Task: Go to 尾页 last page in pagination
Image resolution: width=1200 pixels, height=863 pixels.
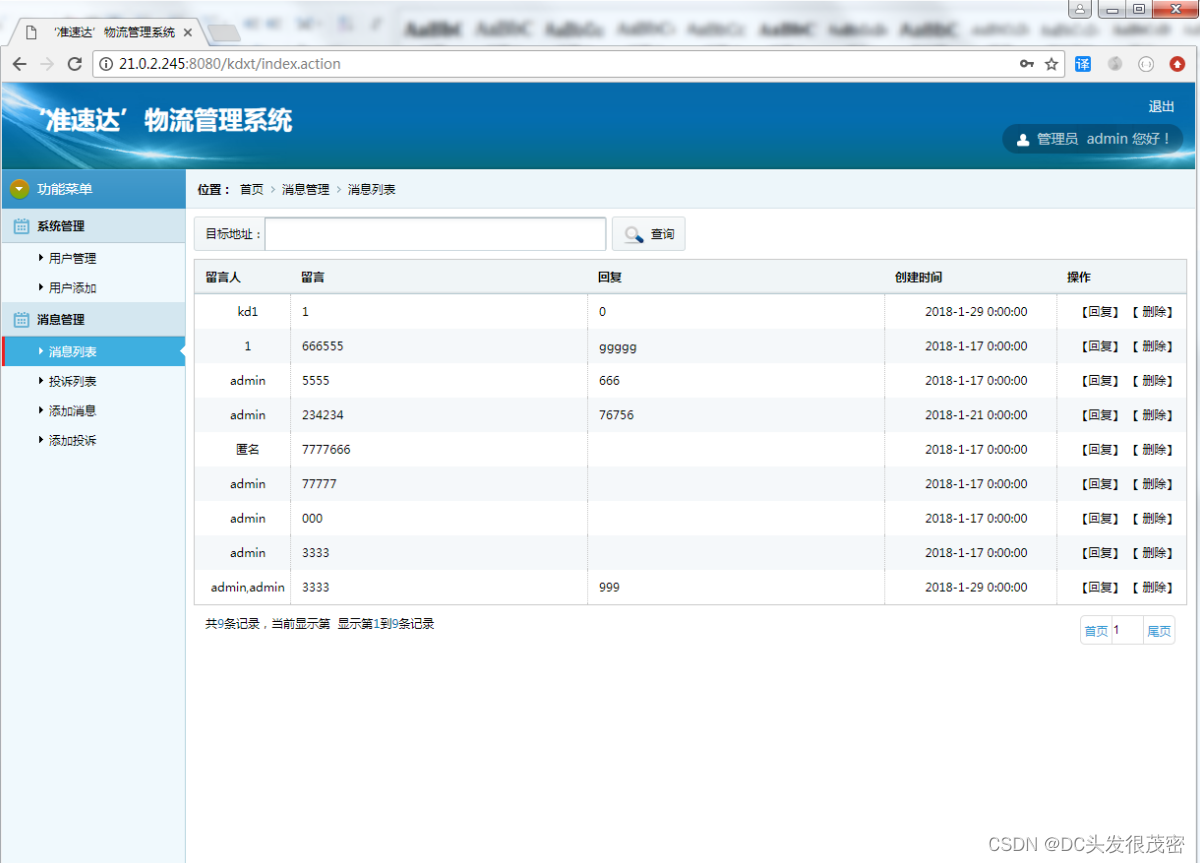Action: [1159, 631]
